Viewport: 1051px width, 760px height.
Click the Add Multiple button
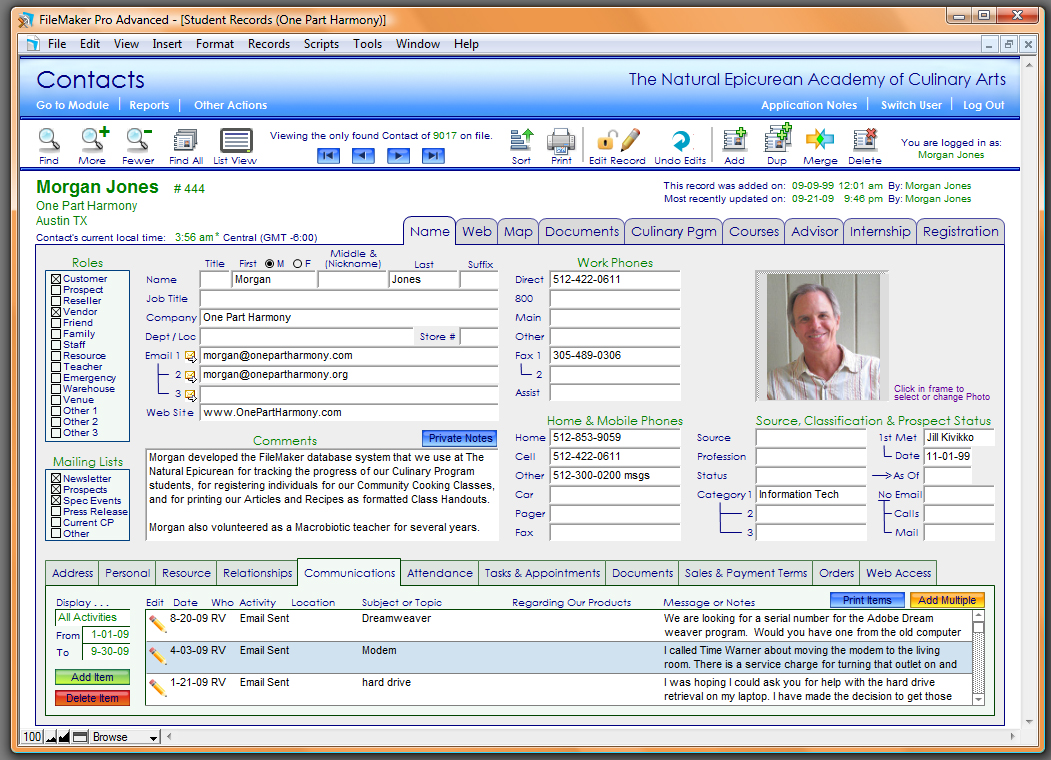point(947,600)
